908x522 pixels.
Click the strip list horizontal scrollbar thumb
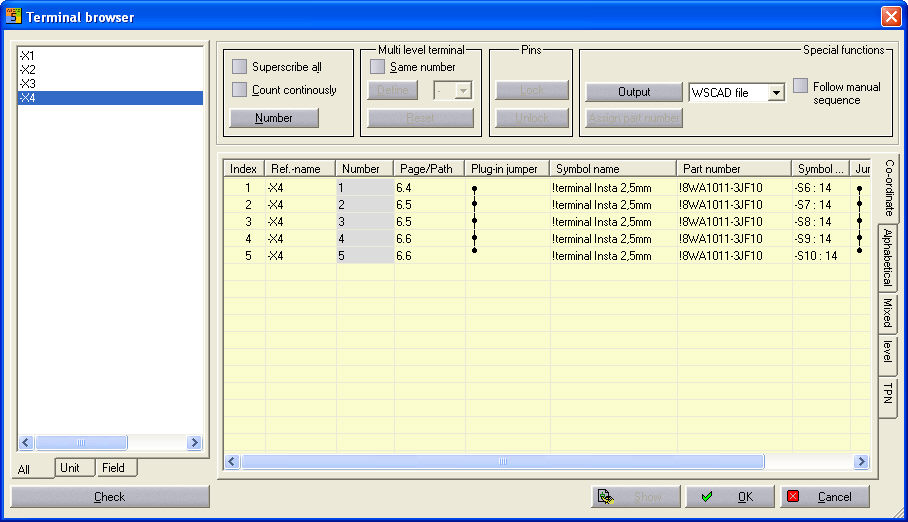click(81, 443)
